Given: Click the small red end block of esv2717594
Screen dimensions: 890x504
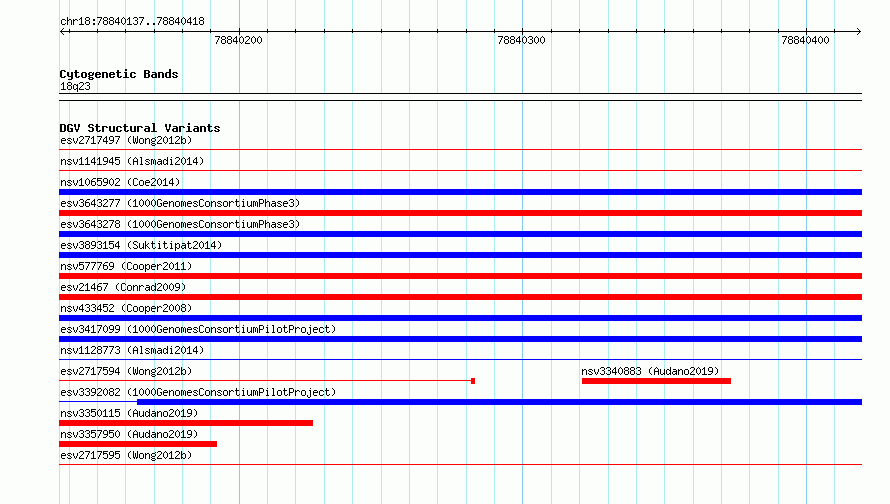Looking at the screenshot, I should [x=473, y=381].
